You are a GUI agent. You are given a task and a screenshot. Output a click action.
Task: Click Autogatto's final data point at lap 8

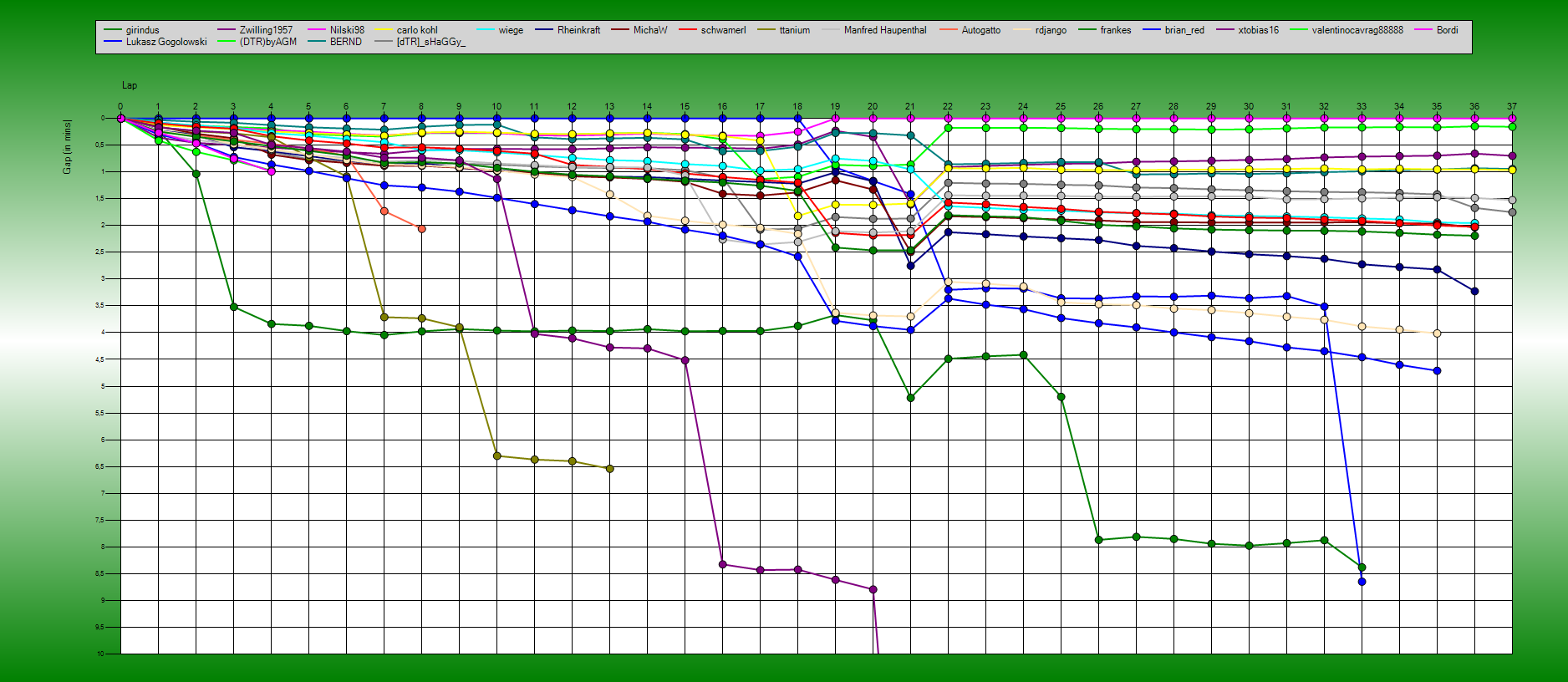(x=421, y=228)
